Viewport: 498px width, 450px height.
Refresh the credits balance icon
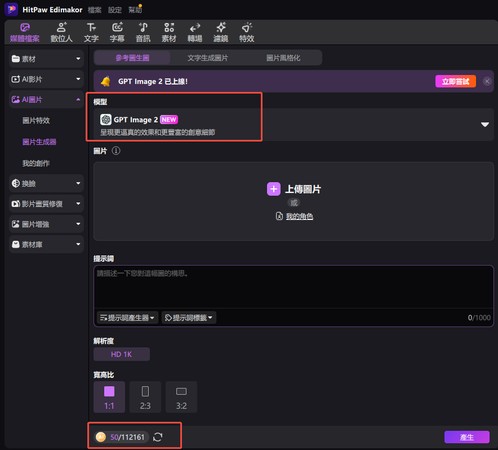pos(158,437)
